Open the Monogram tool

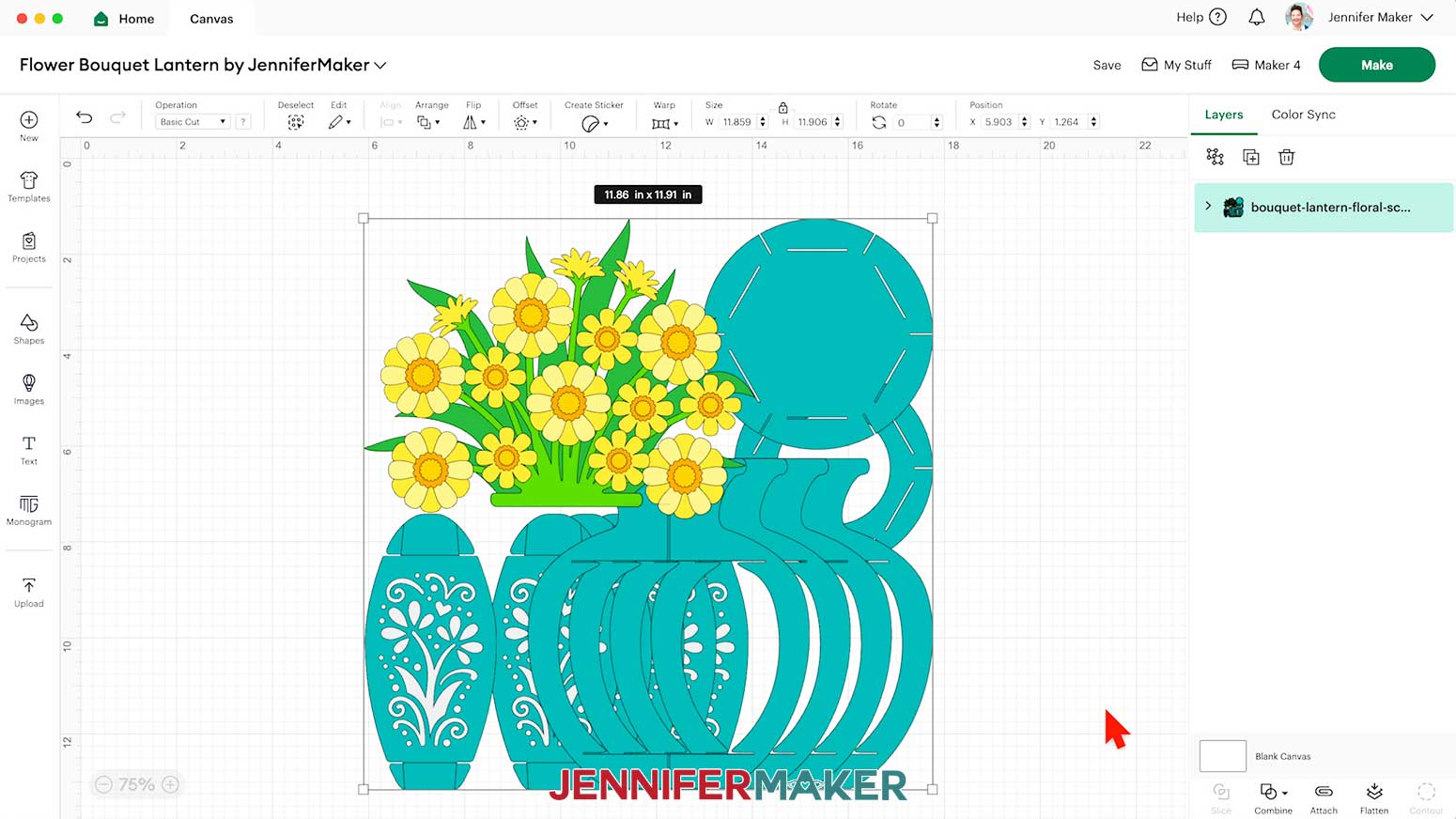(29, 510)
